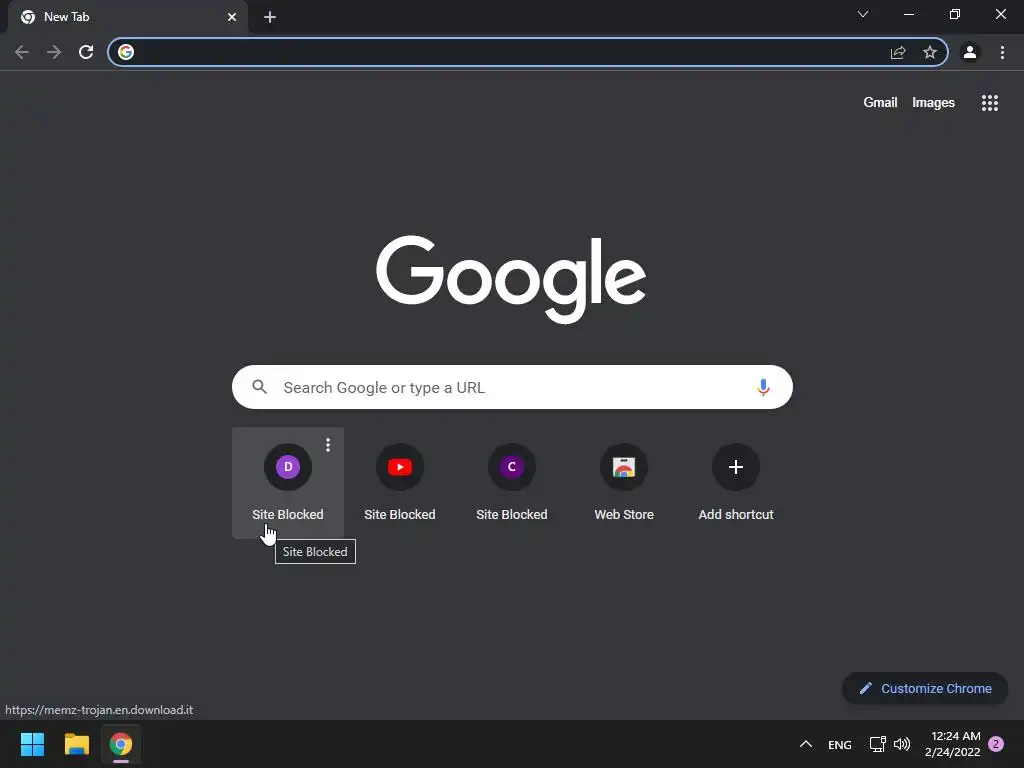Click the Google logo
The width and height of the screenshot is (1024, 768).
511,279
